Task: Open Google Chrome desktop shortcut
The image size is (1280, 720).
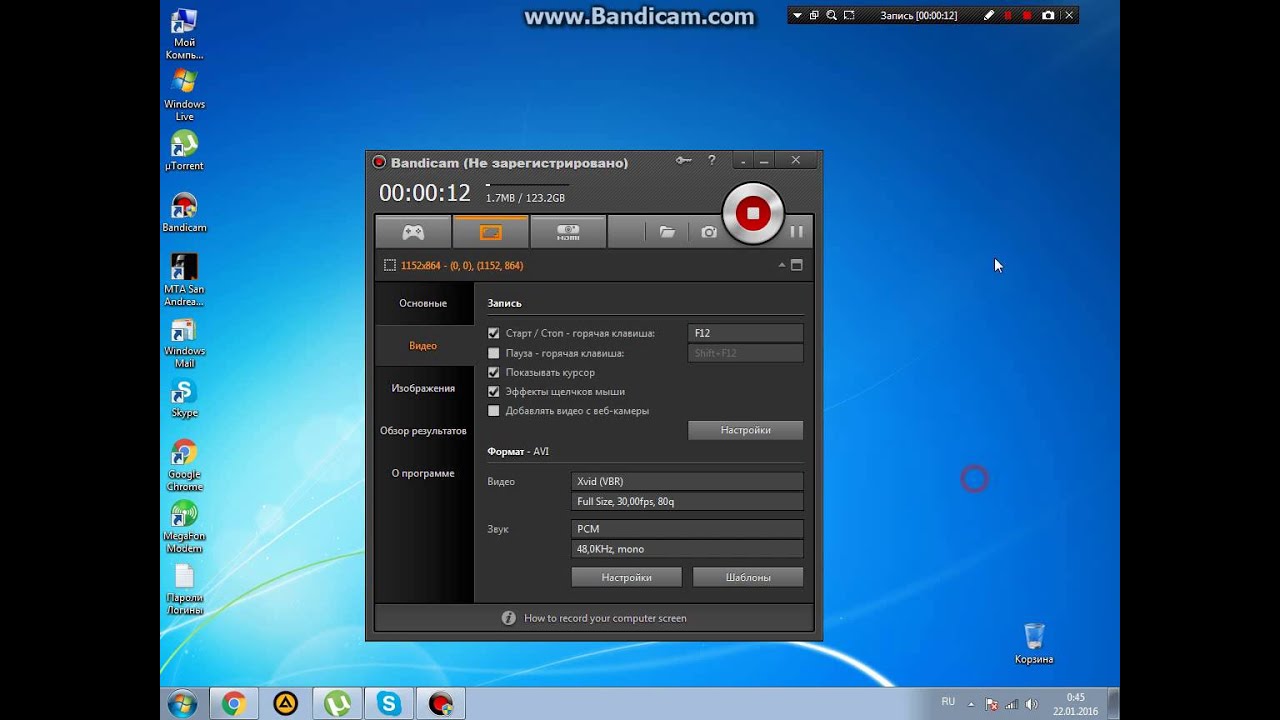Action: click(184, 466)
